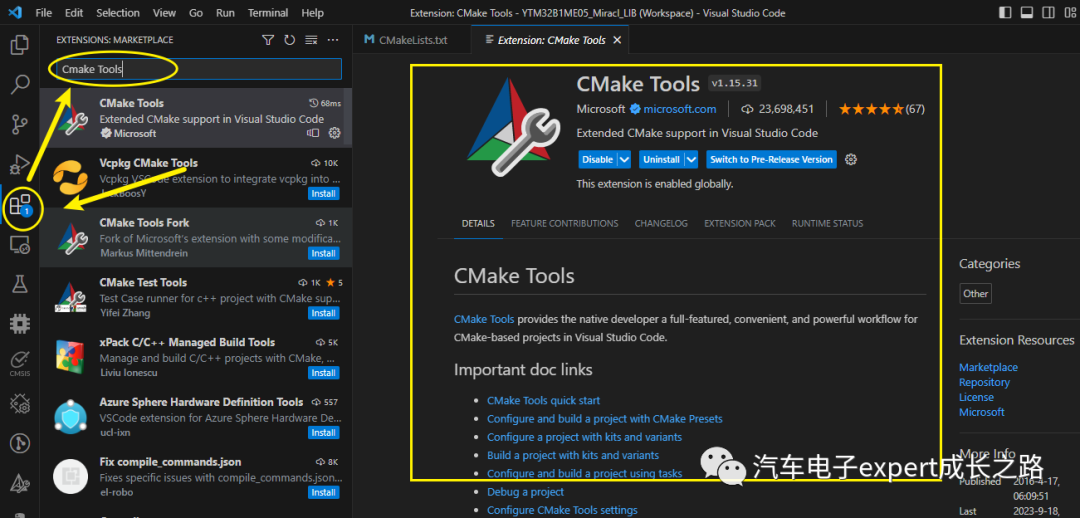
Task: Open the Edit menu
Action: click(74, 13)
